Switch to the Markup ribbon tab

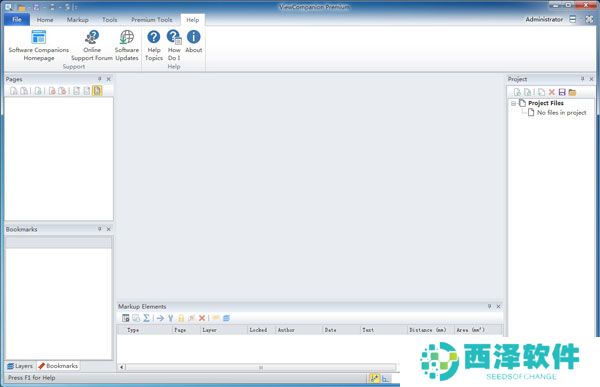point(78,20)
